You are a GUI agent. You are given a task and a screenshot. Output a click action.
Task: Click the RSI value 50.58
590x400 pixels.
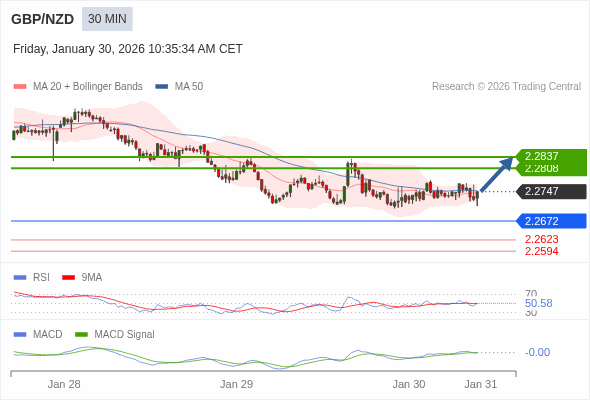538,303
